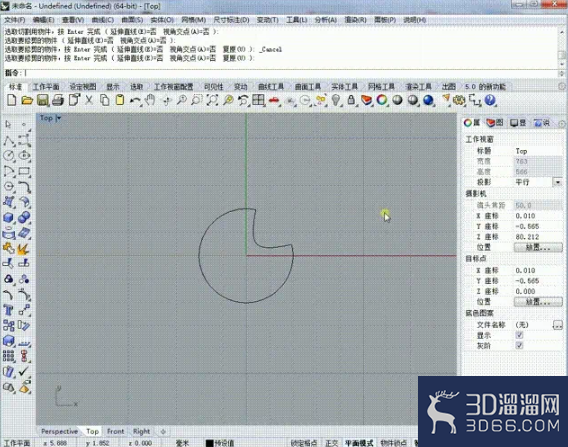Click the 毫米 units status bar entry
568x447 pixels.
pyautogui.click(x=182, y=443)
